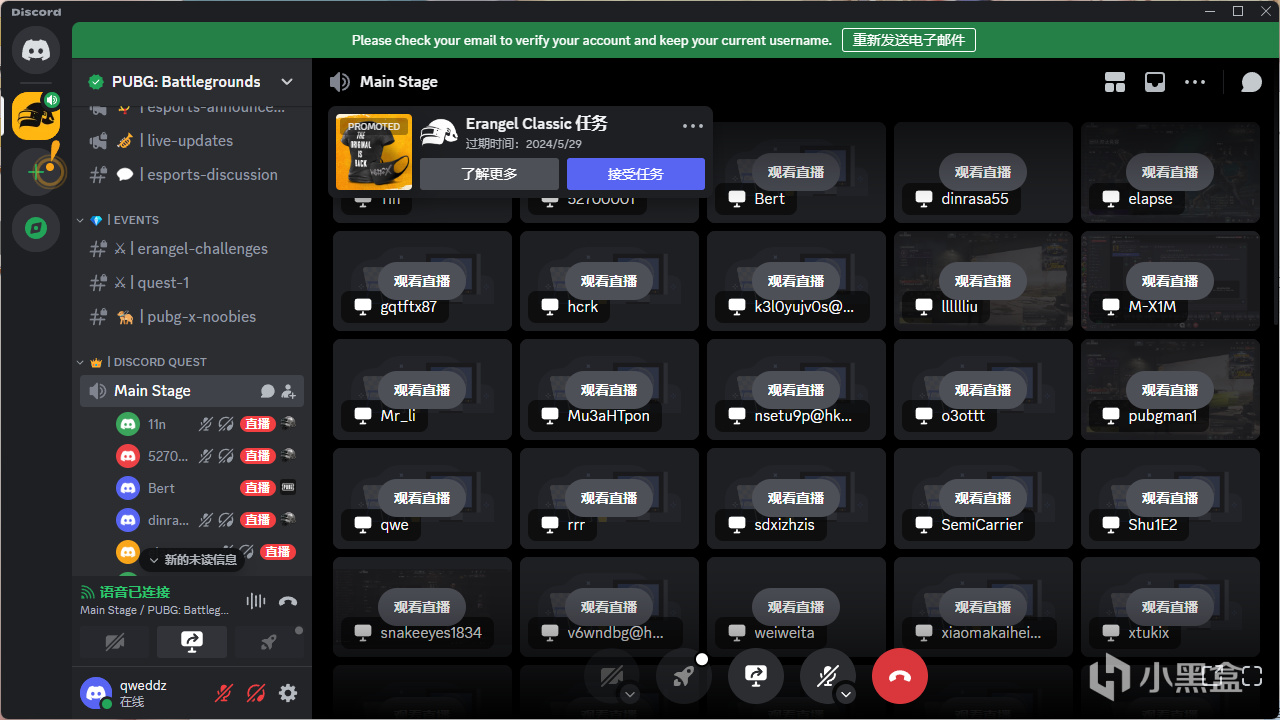
Task: Click the red hang up call button
Action: tap(900, 676)
